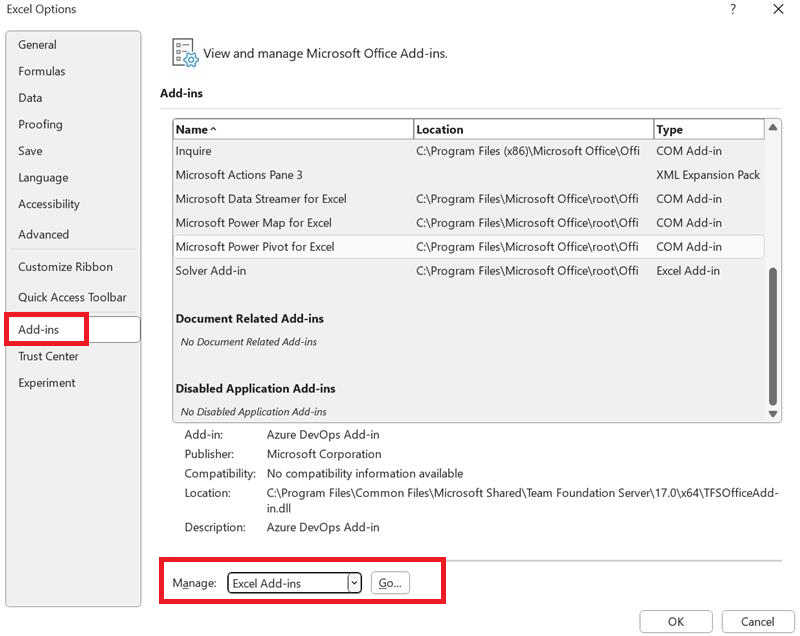The height and width of the screenshot is (636, 800).
Task: Select Add-ins in the sidebar
Action: click(73, 329)
